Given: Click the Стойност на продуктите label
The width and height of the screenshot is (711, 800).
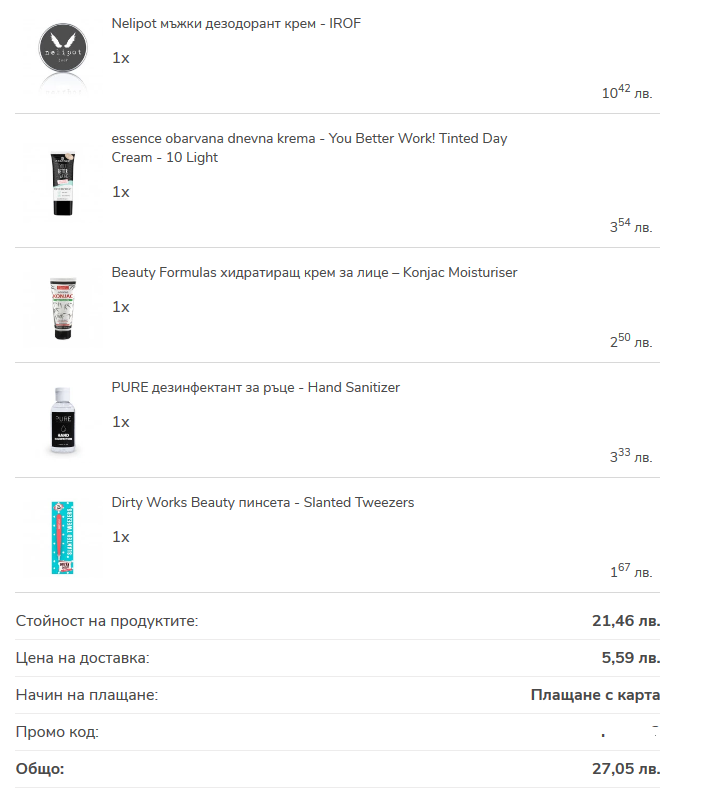Looking at the screenshot, I should (107, 621).
